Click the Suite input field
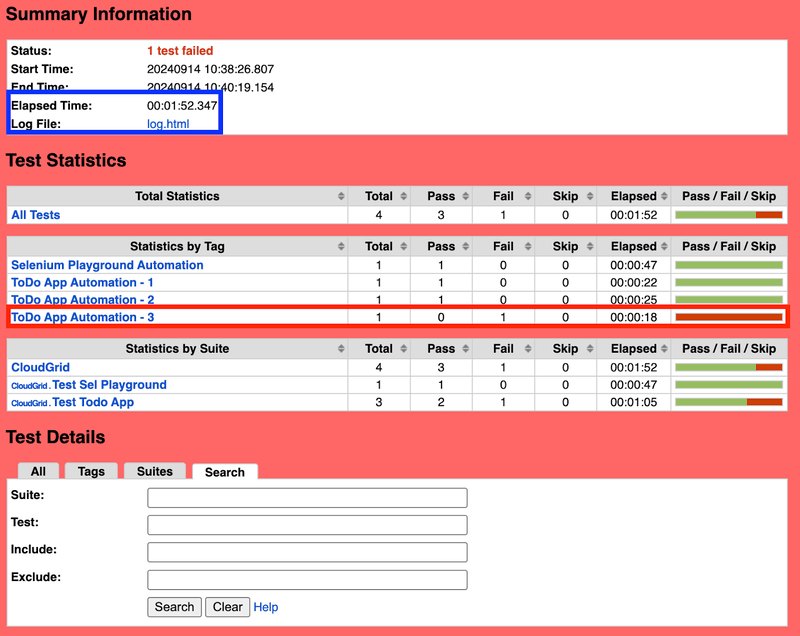Viewport: 800px width, 636px height. 307,498
